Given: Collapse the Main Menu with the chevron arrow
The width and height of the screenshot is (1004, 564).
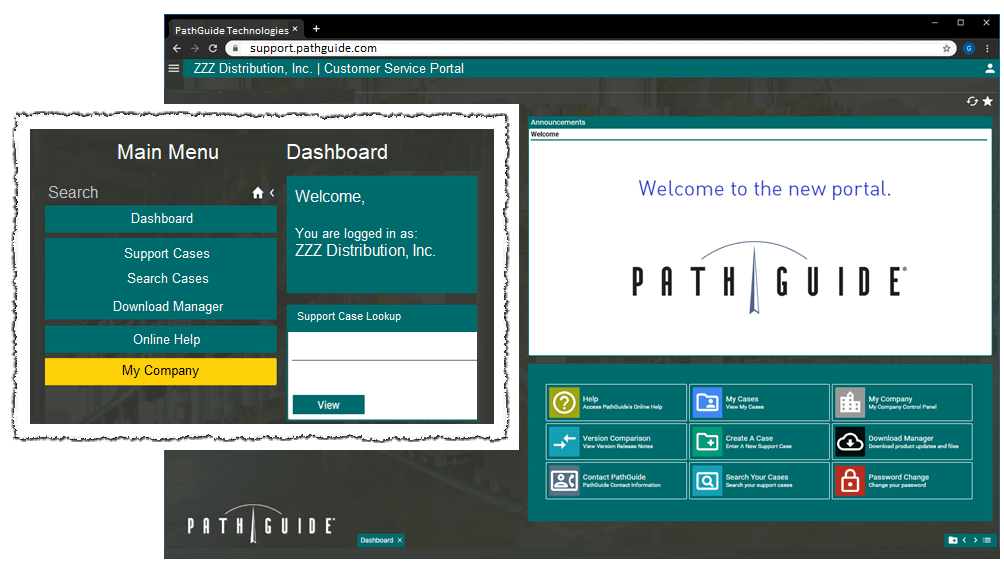Looking at the screenshot, I should (272, 193).
